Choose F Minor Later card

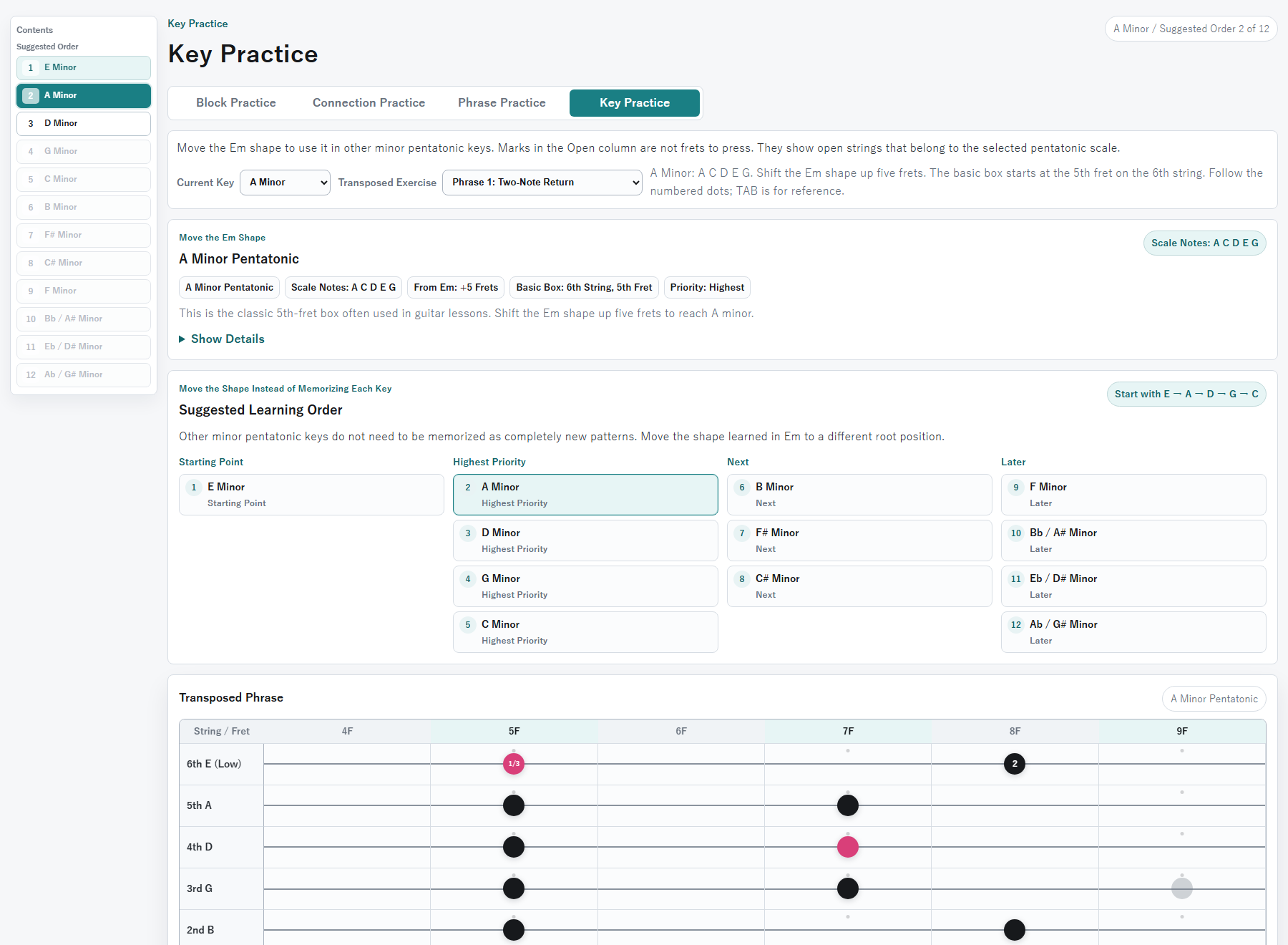[x=1133, y=495]
